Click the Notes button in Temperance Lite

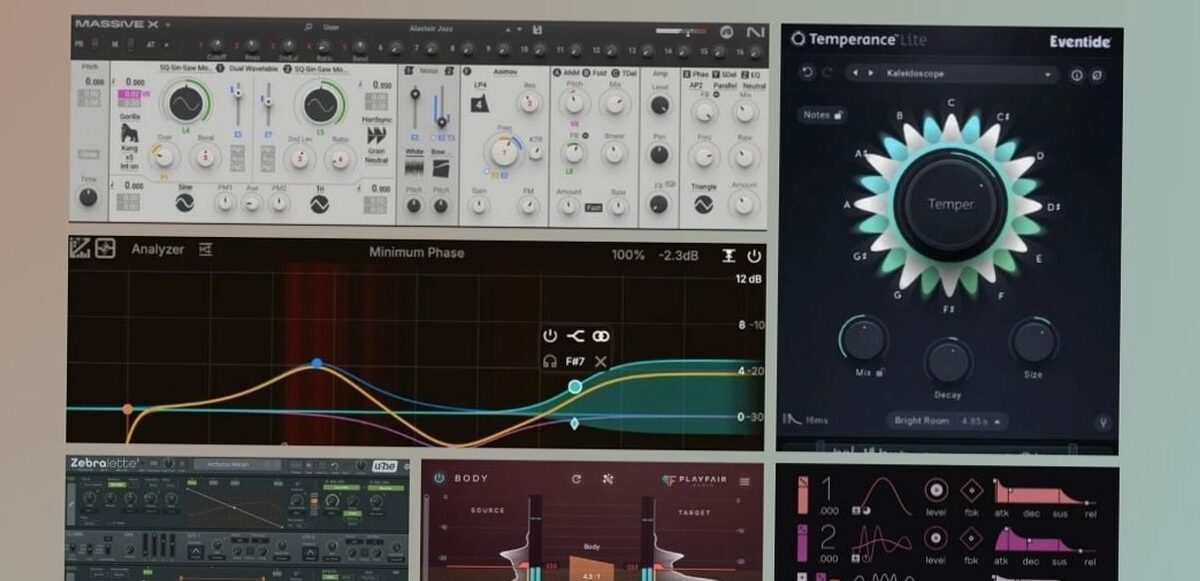(x=823, y=115)
